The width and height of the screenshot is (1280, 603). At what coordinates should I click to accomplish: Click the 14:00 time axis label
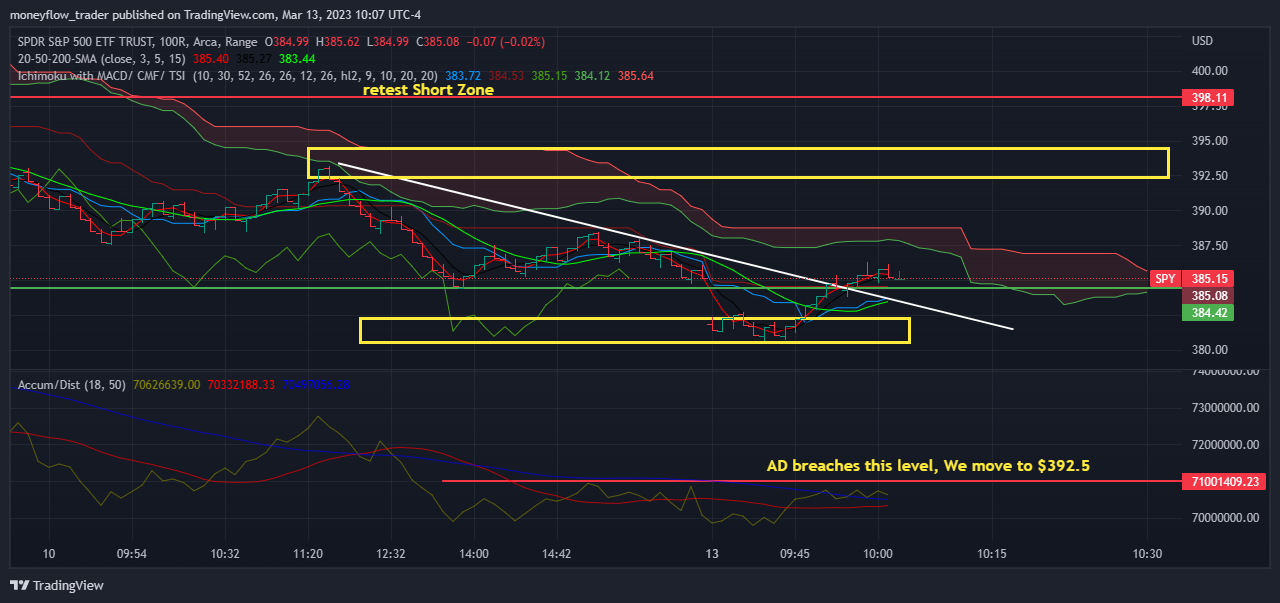[474, 554]
